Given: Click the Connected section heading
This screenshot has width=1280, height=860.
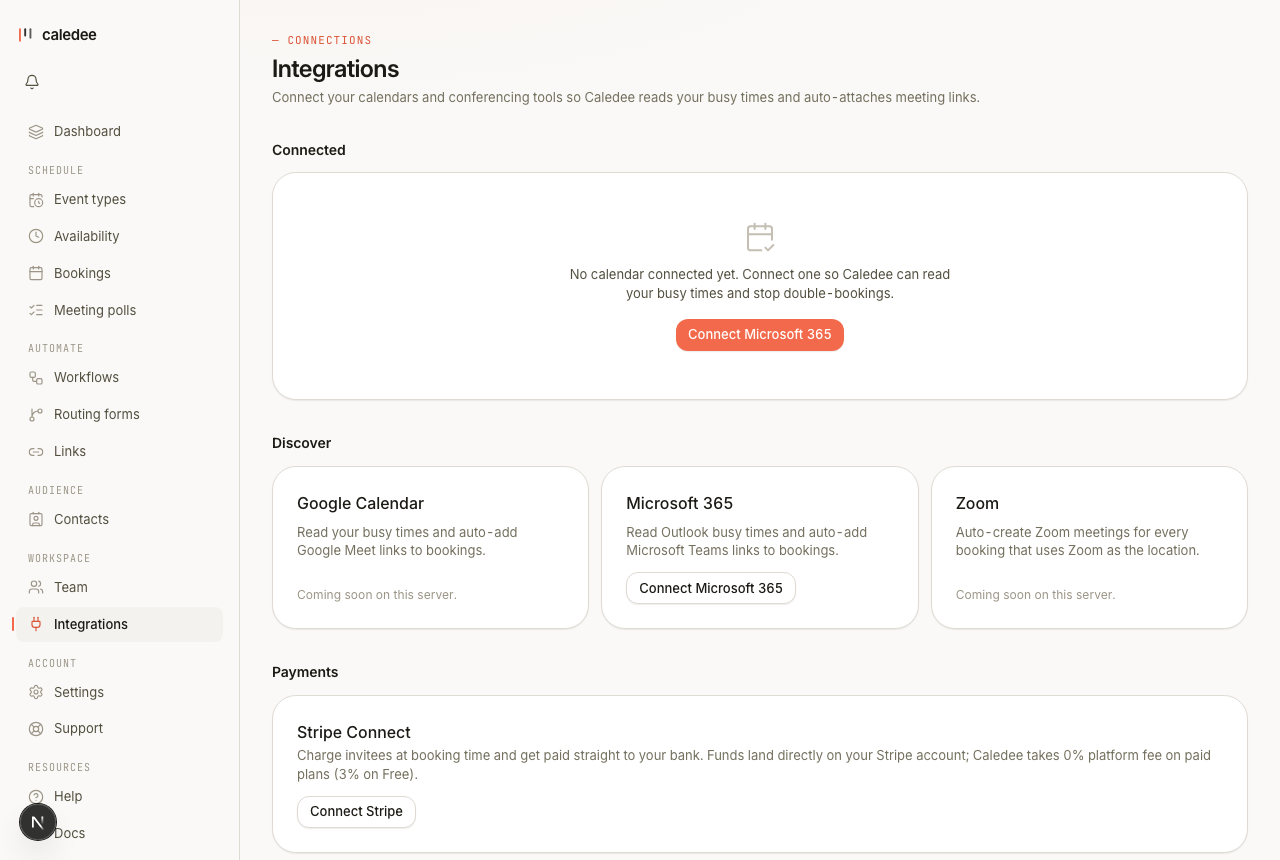Looking at the screenshot, I should (x=309, y=150).
